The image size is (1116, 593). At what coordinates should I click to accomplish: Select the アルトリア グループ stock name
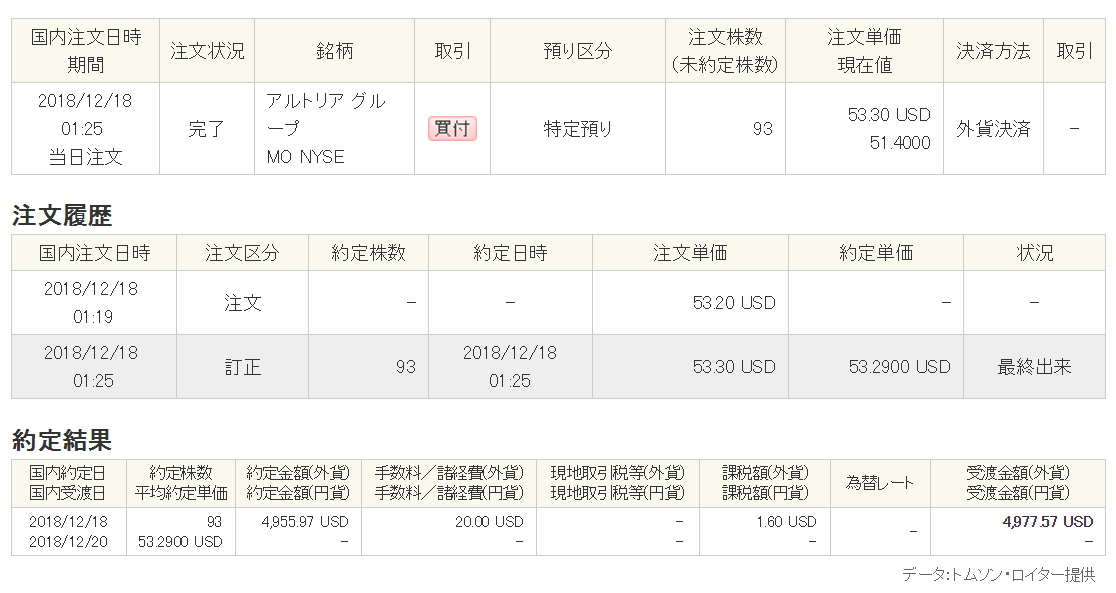(x=325, y=115)
